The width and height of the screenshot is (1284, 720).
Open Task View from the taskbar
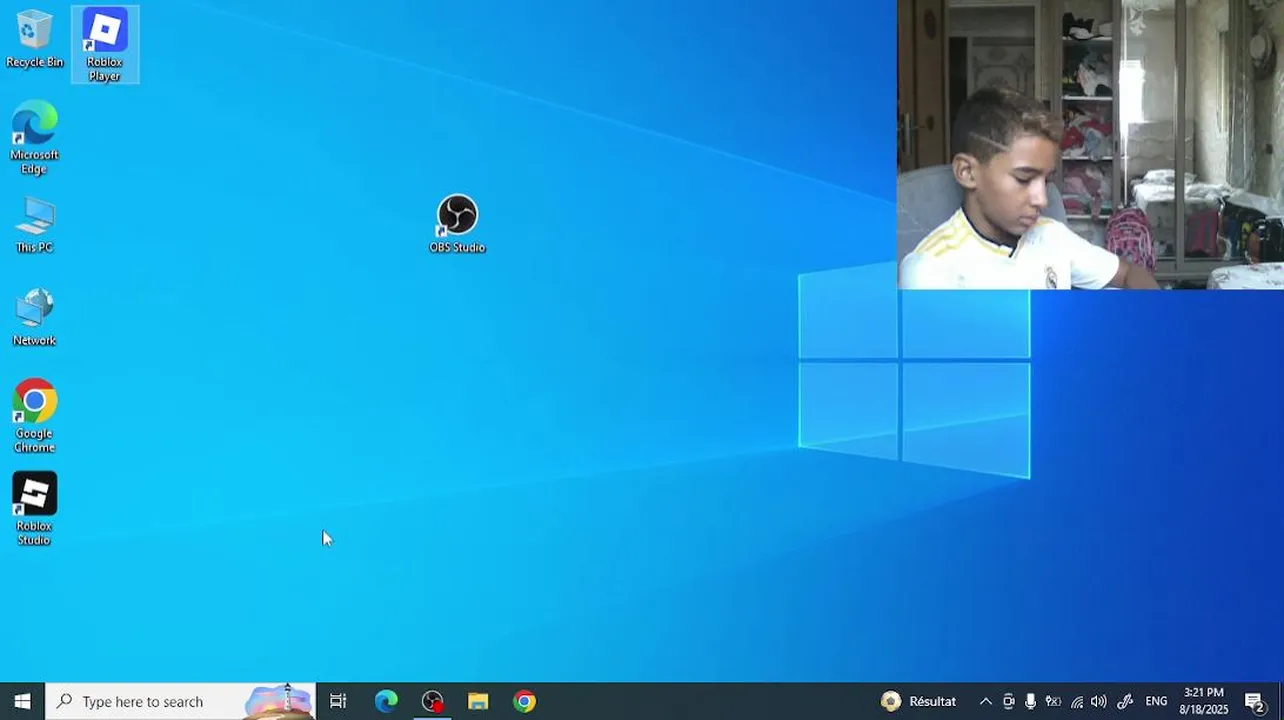click(338, 701)
